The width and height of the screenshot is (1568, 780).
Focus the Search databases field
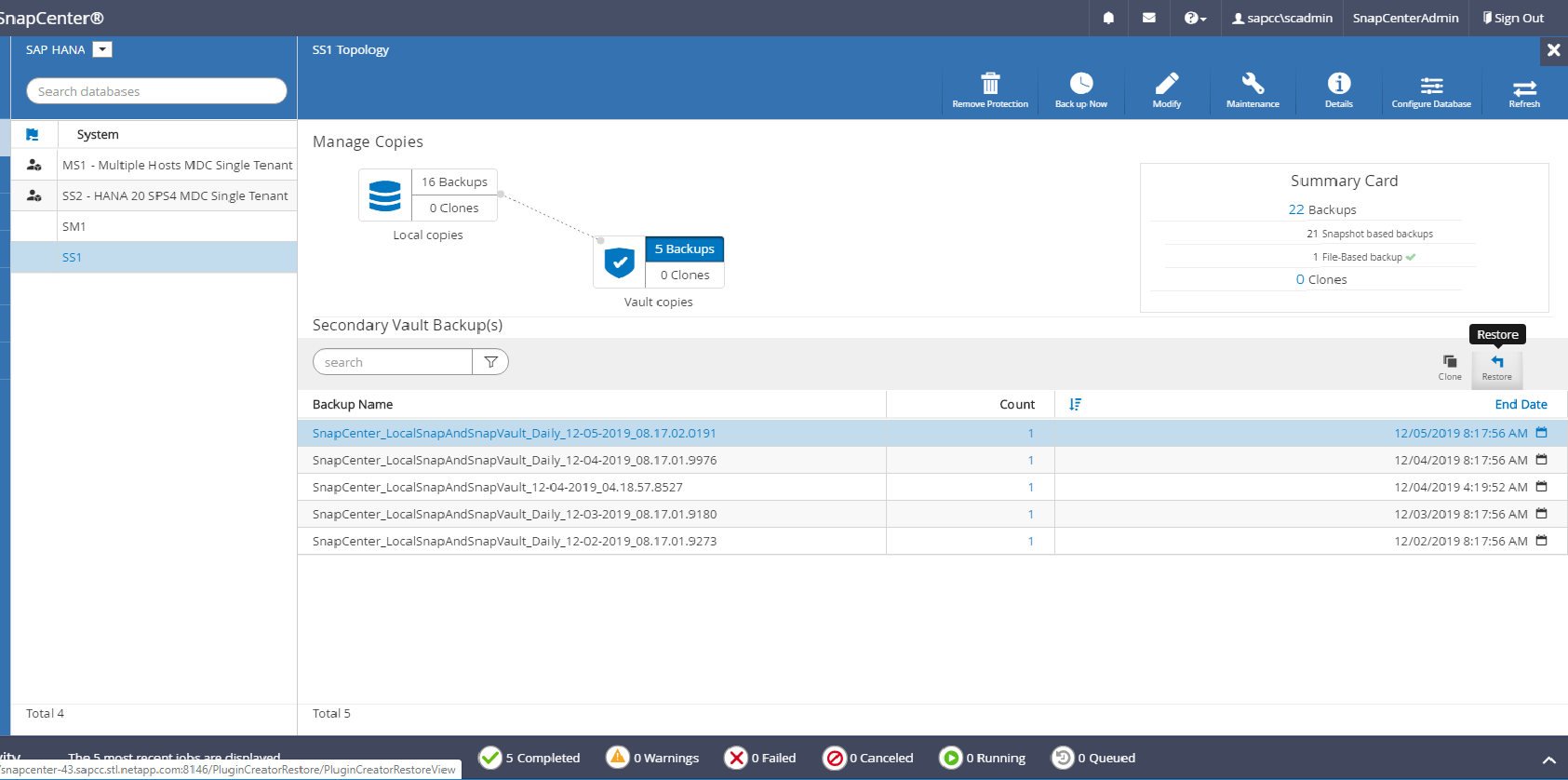pyautogui.click(x=156, y=91)
